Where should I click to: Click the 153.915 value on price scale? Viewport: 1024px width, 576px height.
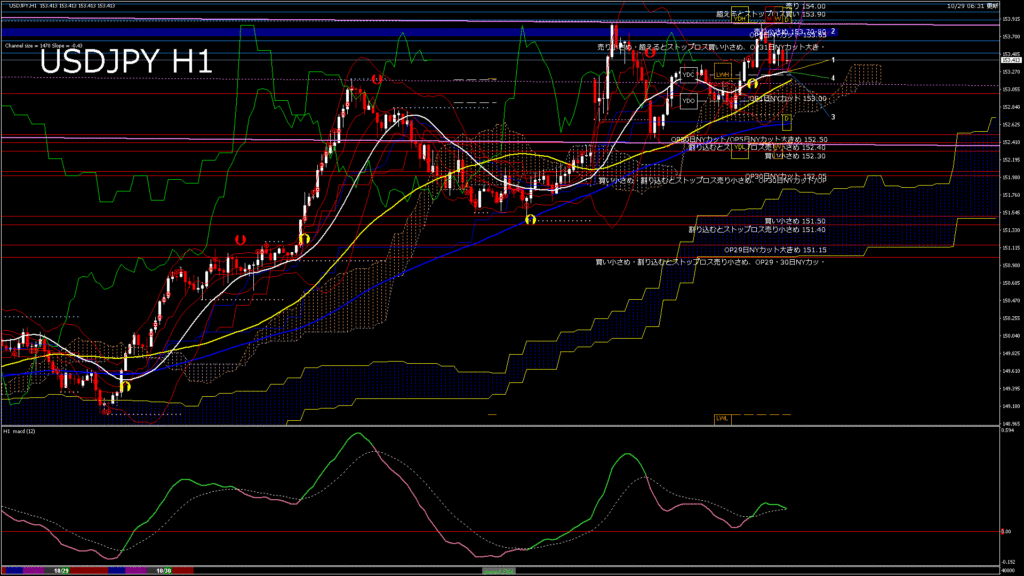pos(1011,19)
